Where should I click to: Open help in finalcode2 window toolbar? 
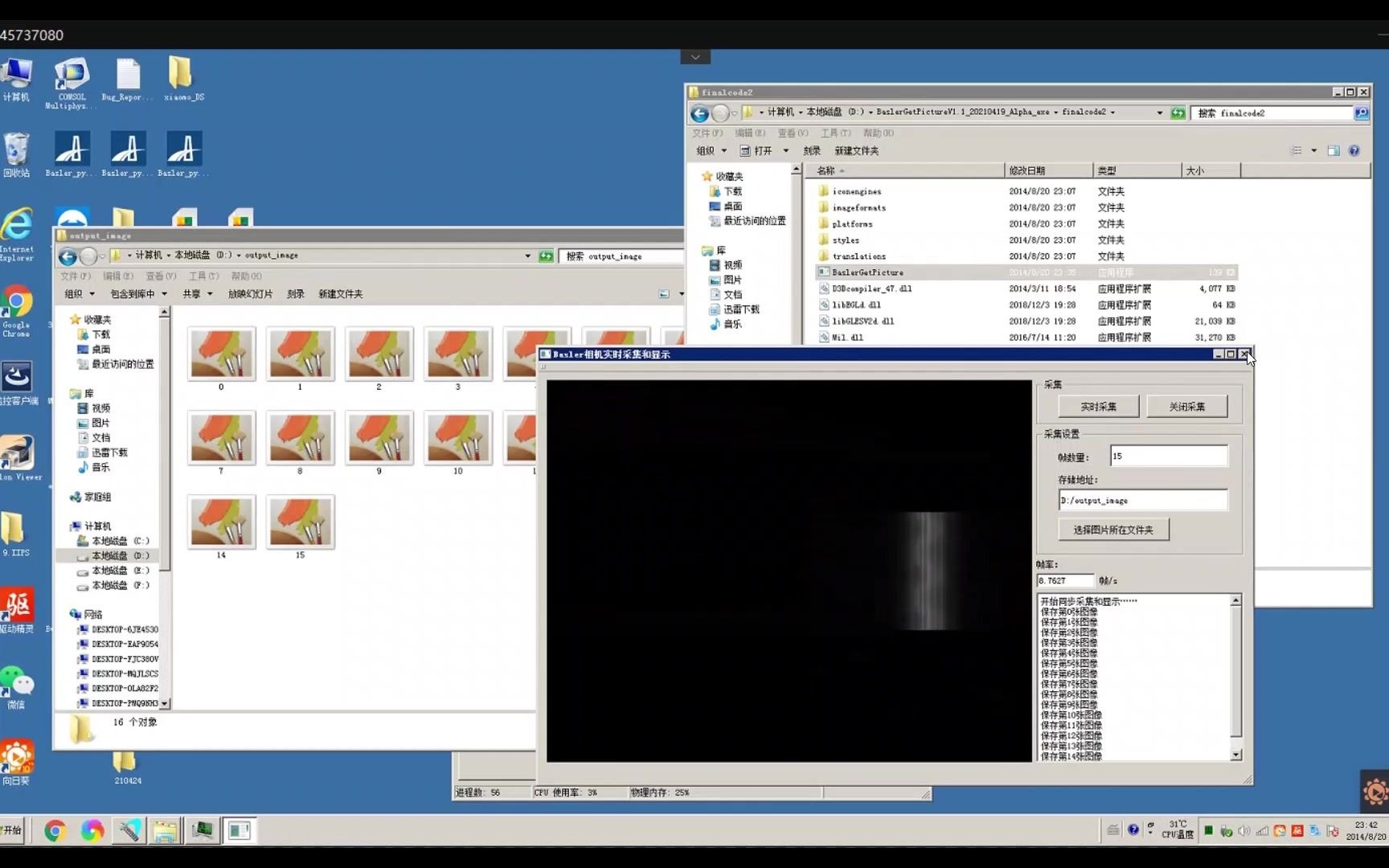[x=1354, y=151]
